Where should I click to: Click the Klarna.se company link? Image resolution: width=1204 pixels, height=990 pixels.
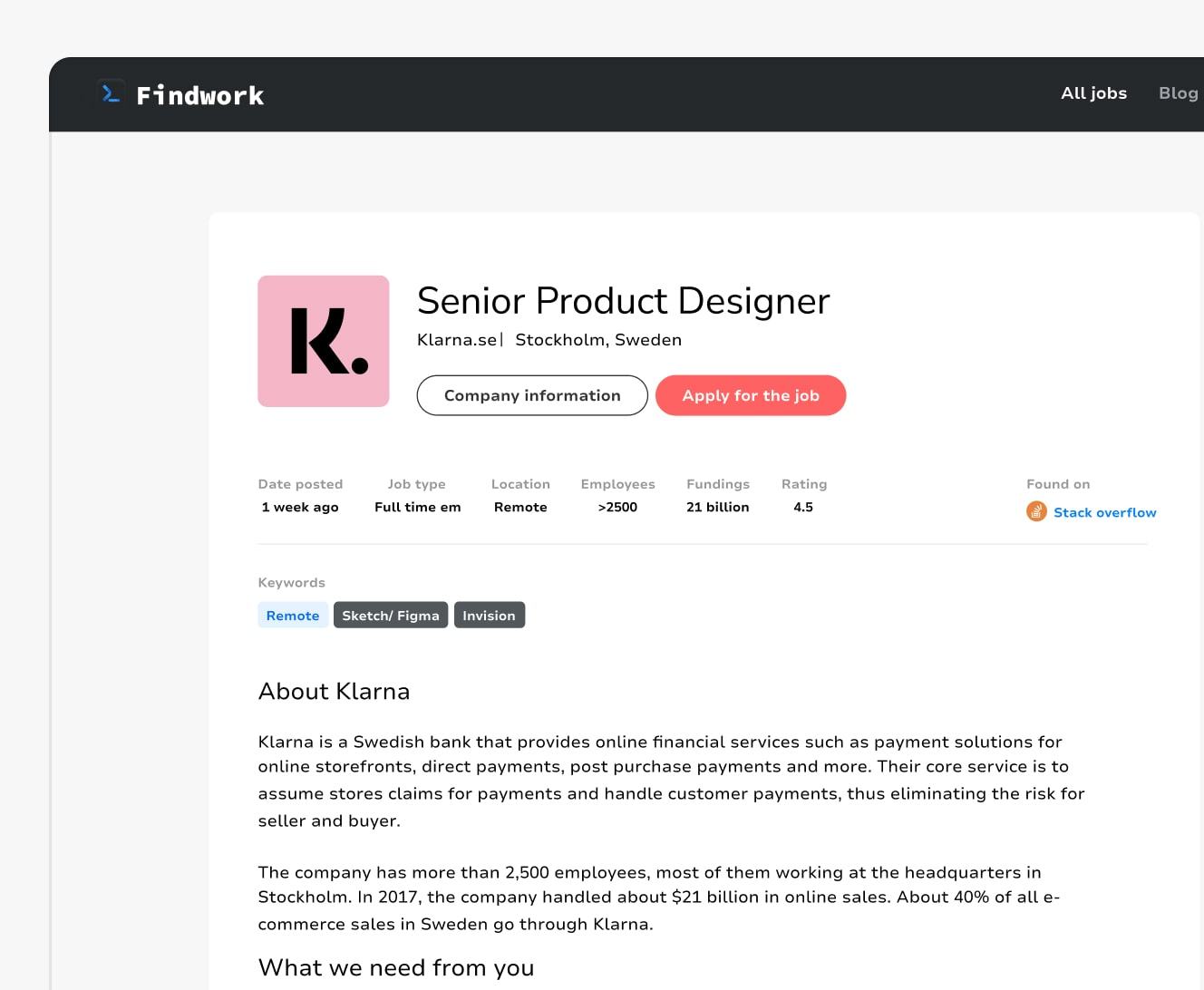click(457, 339)
